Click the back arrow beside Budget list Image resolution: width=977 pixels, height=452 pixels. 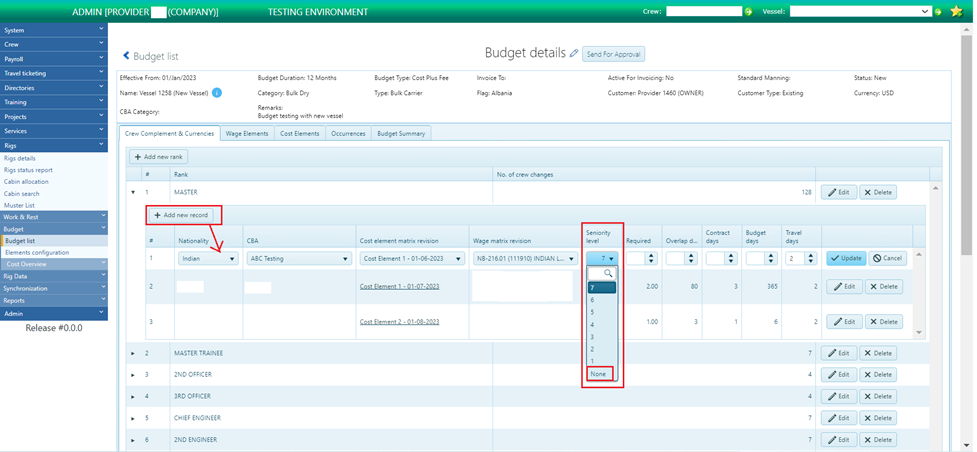126,56
